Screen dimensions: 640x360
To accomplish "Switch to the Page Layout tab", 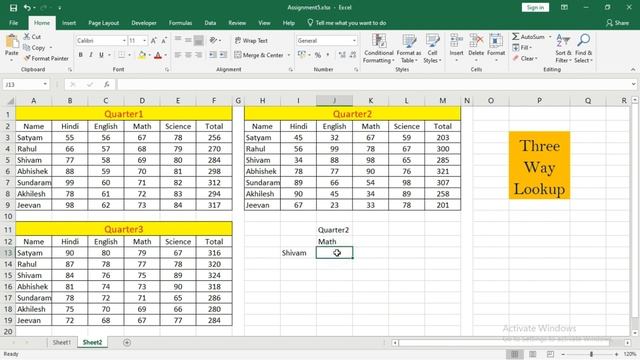I will 104,23.
